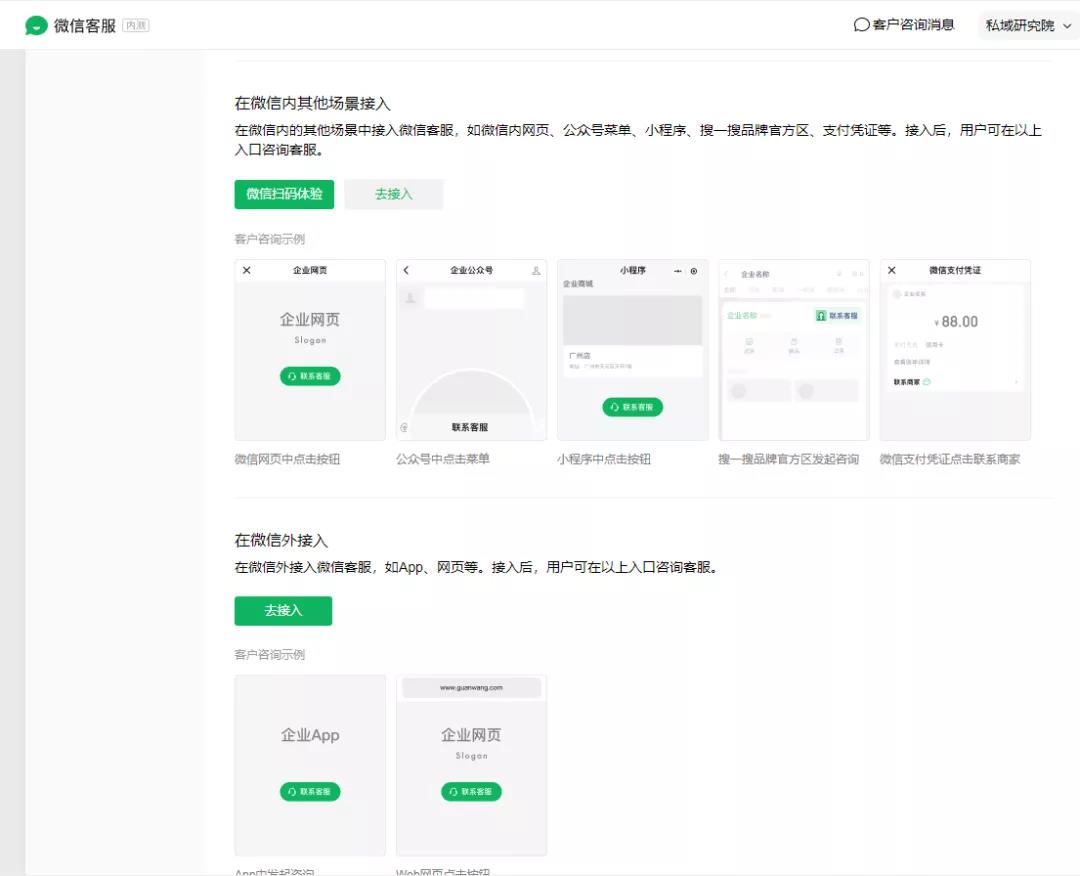
Task: Click the target icon in 小程序 preview header
Action: pos(694,271)
